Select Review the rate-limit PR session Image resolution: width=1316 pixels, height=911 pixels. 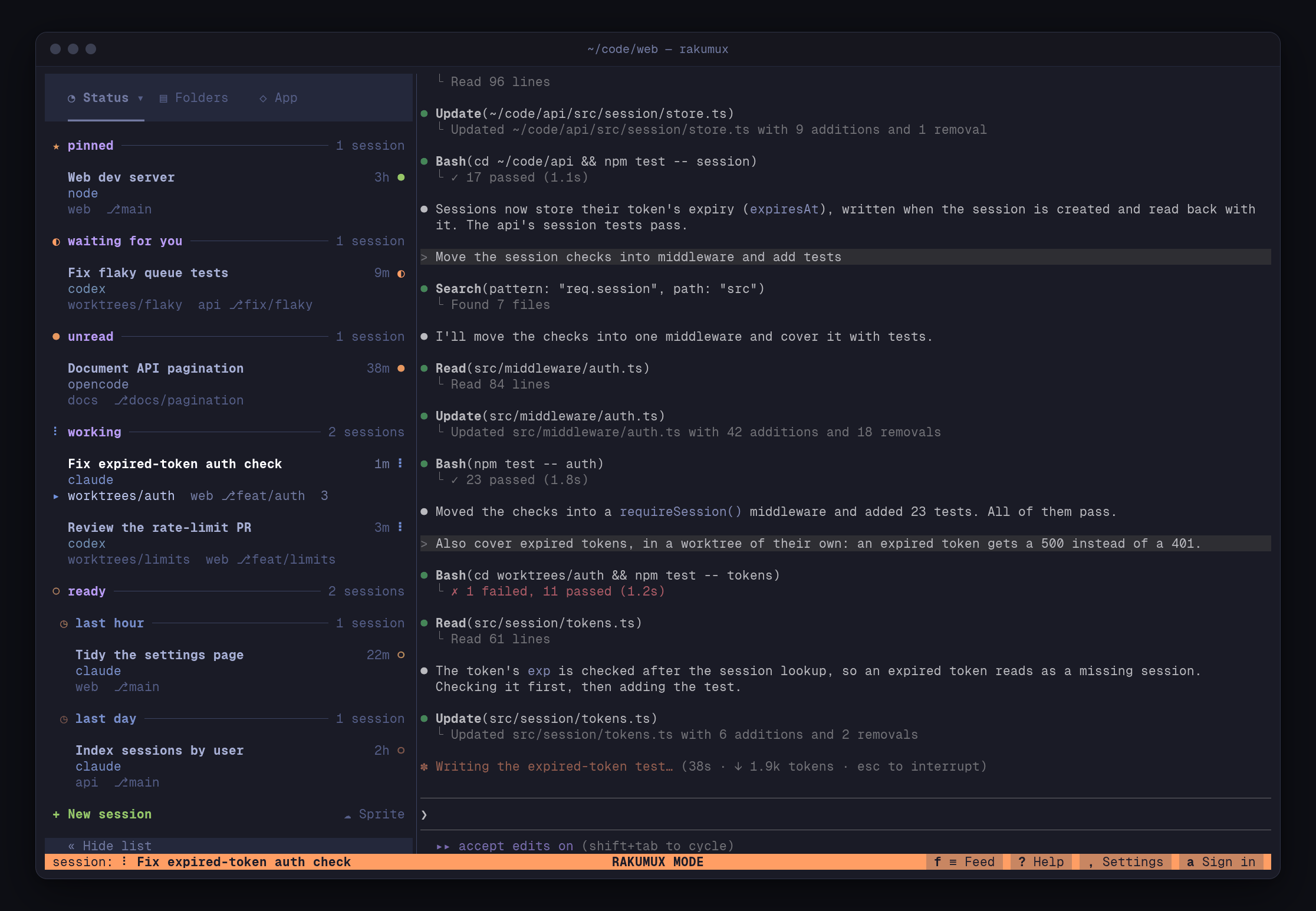[229, 544]
